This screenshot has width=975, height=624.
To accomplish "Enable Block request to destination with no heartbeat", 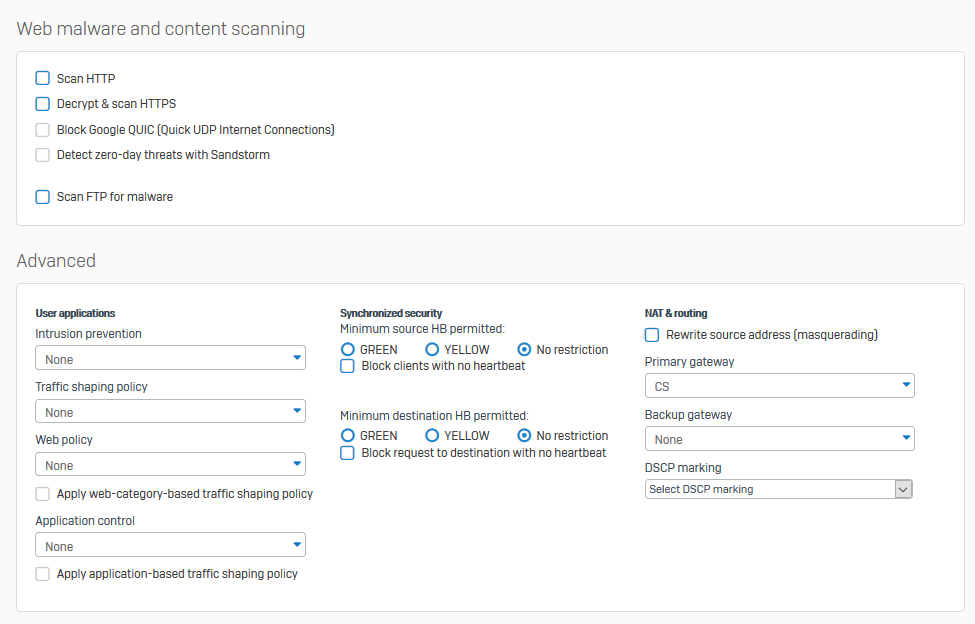I will pyautogui.click(x=348, y=453).
